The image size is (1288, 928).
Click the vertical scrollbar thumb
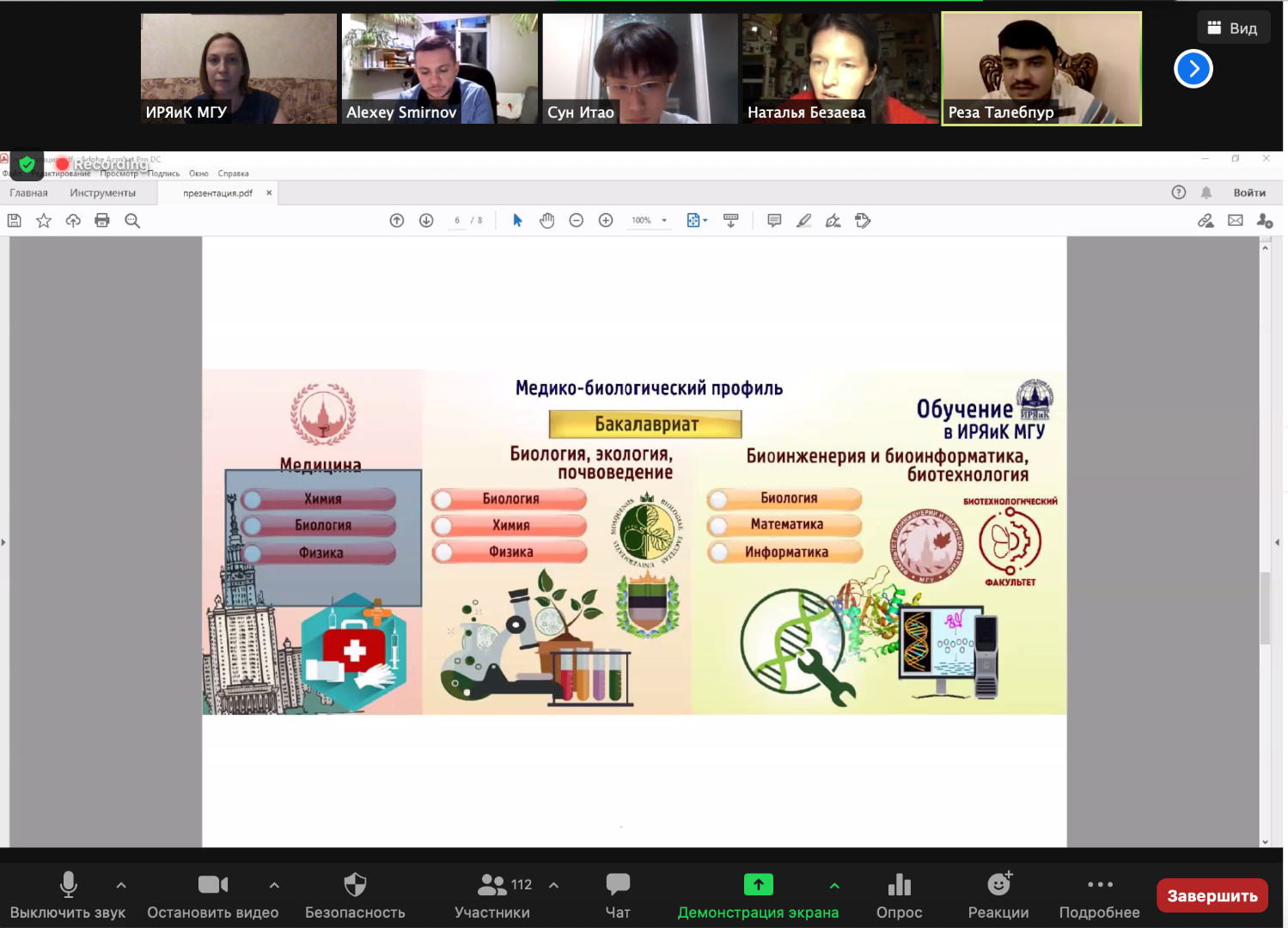[x=1265, y=607]
